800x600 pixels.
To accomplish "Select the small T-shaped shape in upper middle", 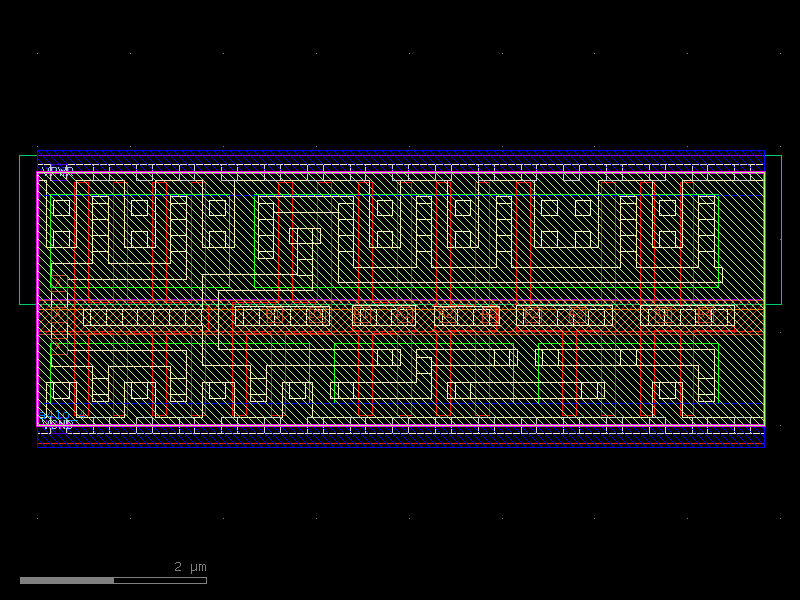I will 305,237.
